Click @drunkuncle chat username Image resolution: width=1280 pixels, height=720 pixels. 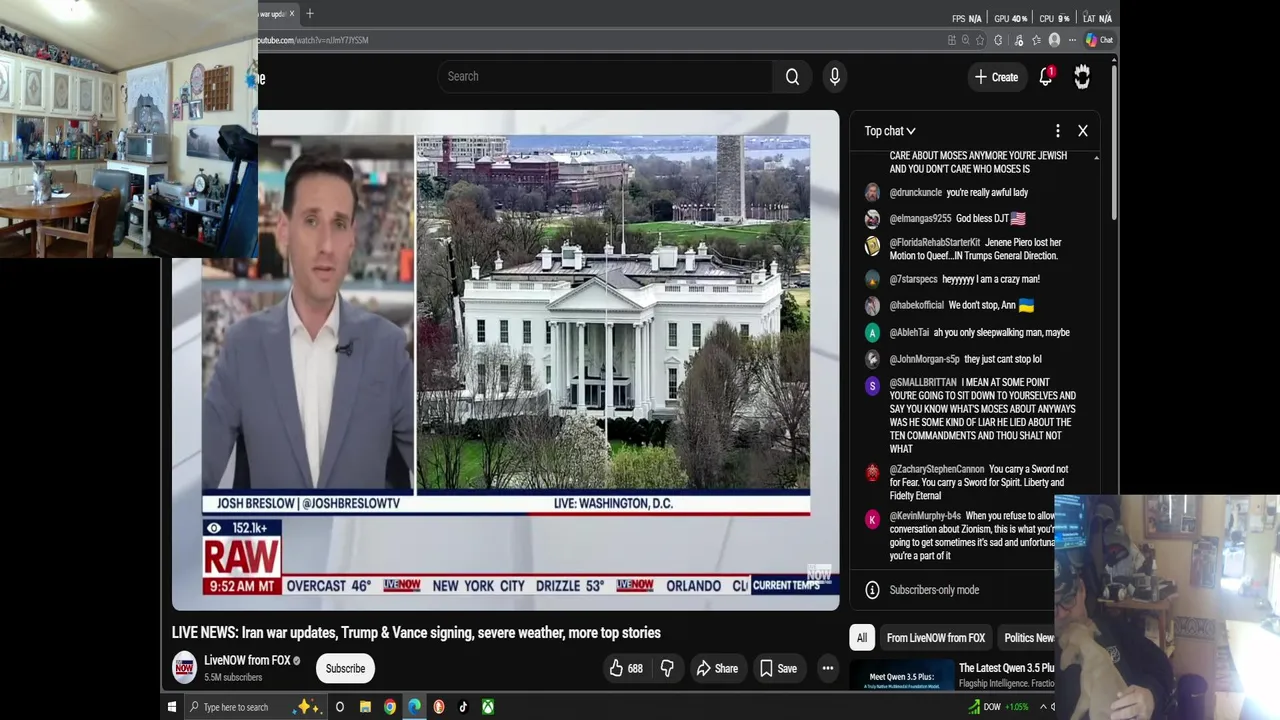pyautogui.click(x=916, y=193)
